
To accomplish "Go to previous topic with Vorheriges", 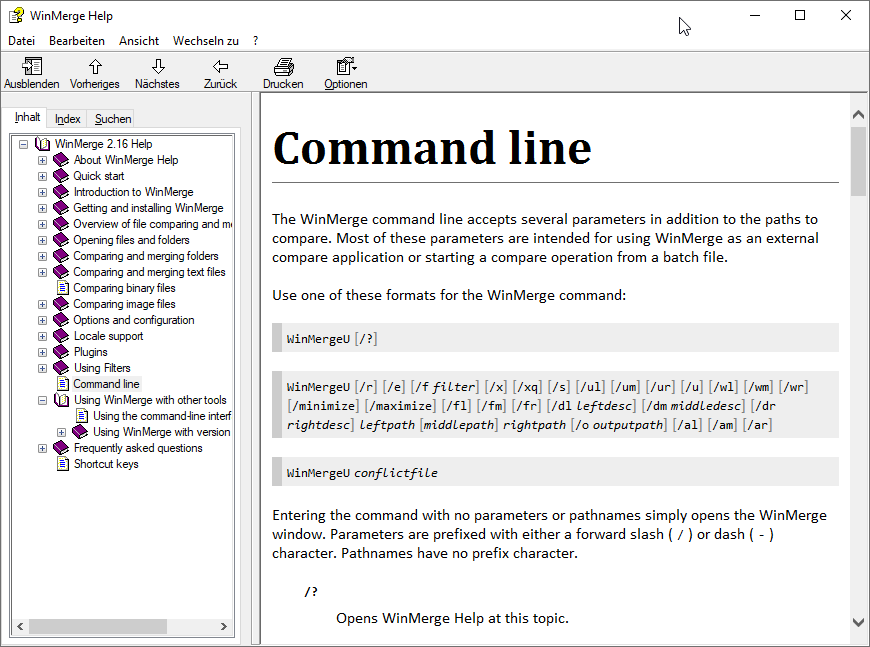I will tap(95, 67).
